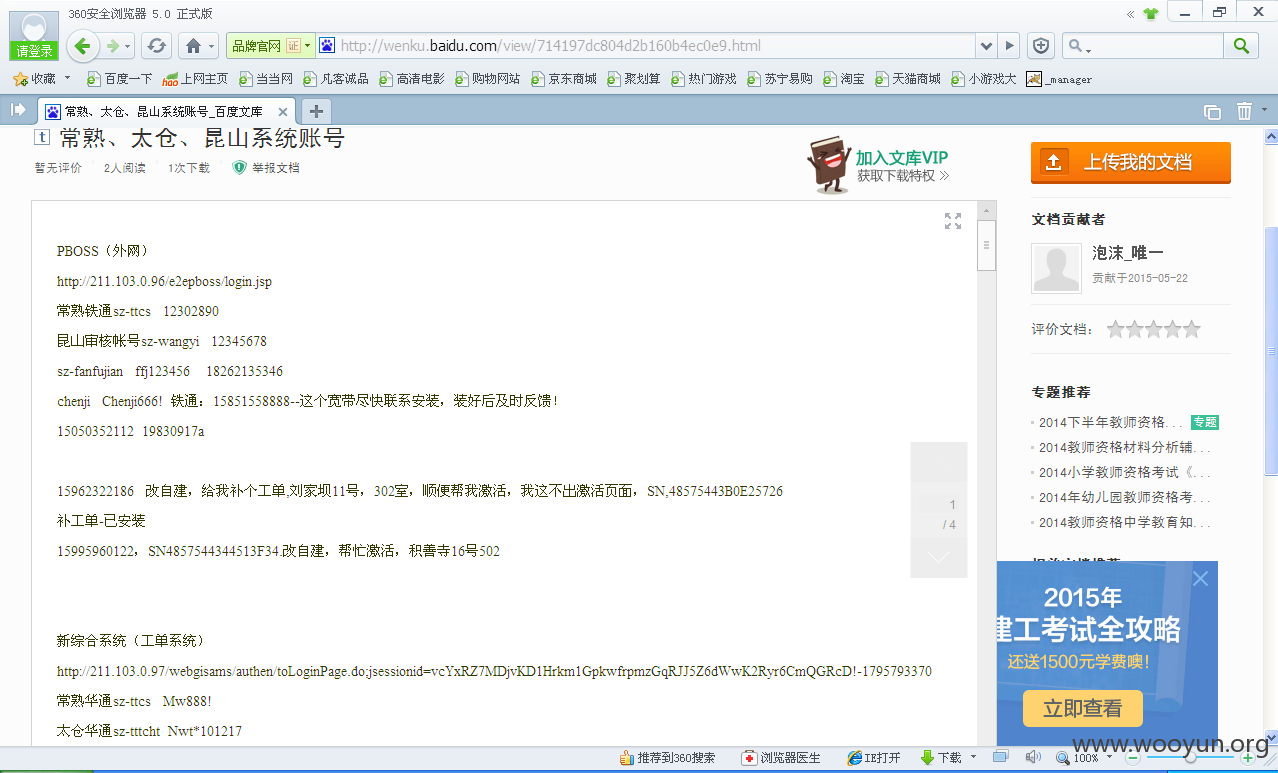Click status bar window popup icon
Screen dimensions: 1278x773
pyautogui.click(x=1003, y=758)
